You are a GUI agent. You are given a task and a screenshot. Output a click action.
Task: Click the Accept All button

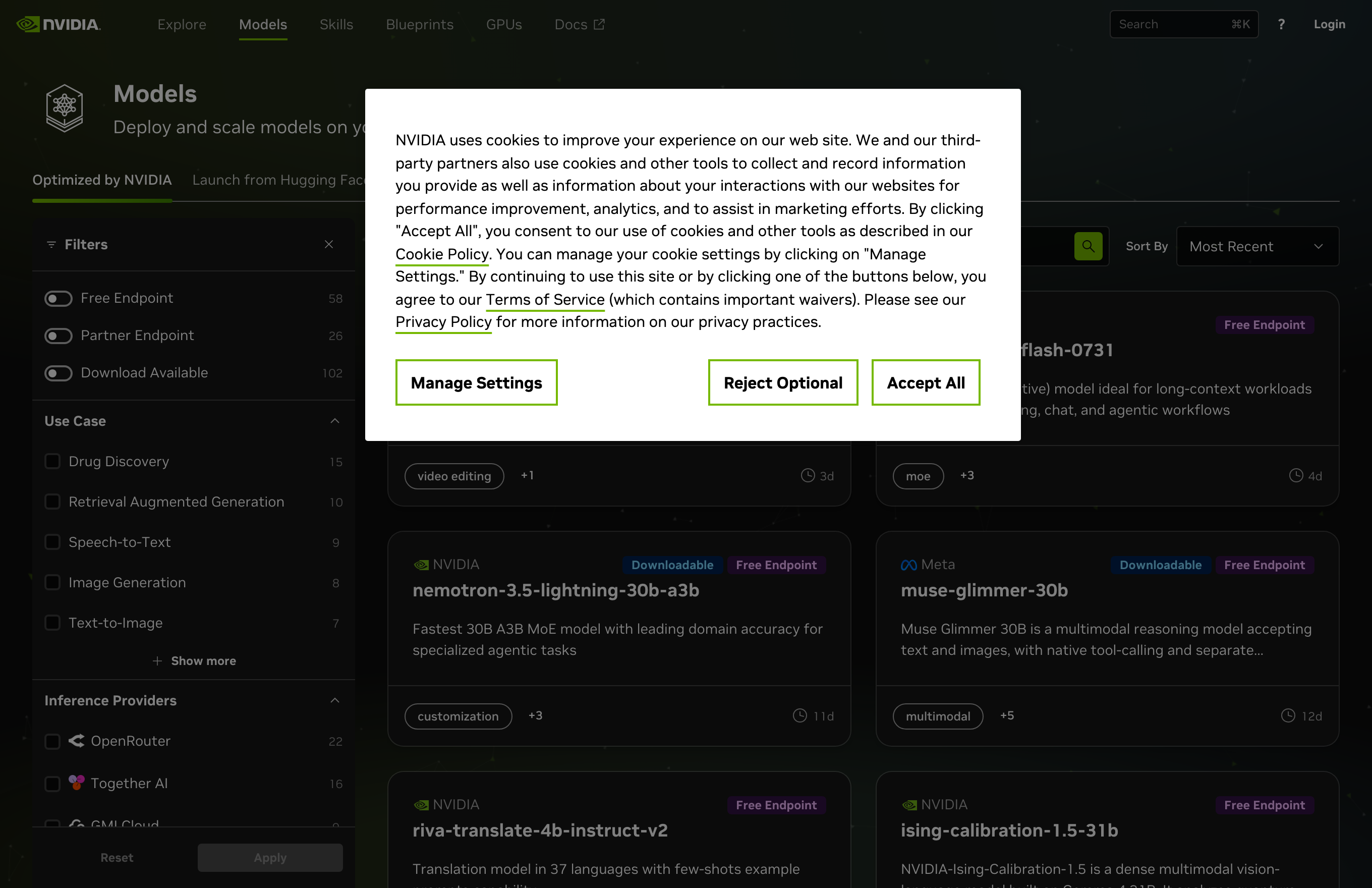[x=925, y=382]
